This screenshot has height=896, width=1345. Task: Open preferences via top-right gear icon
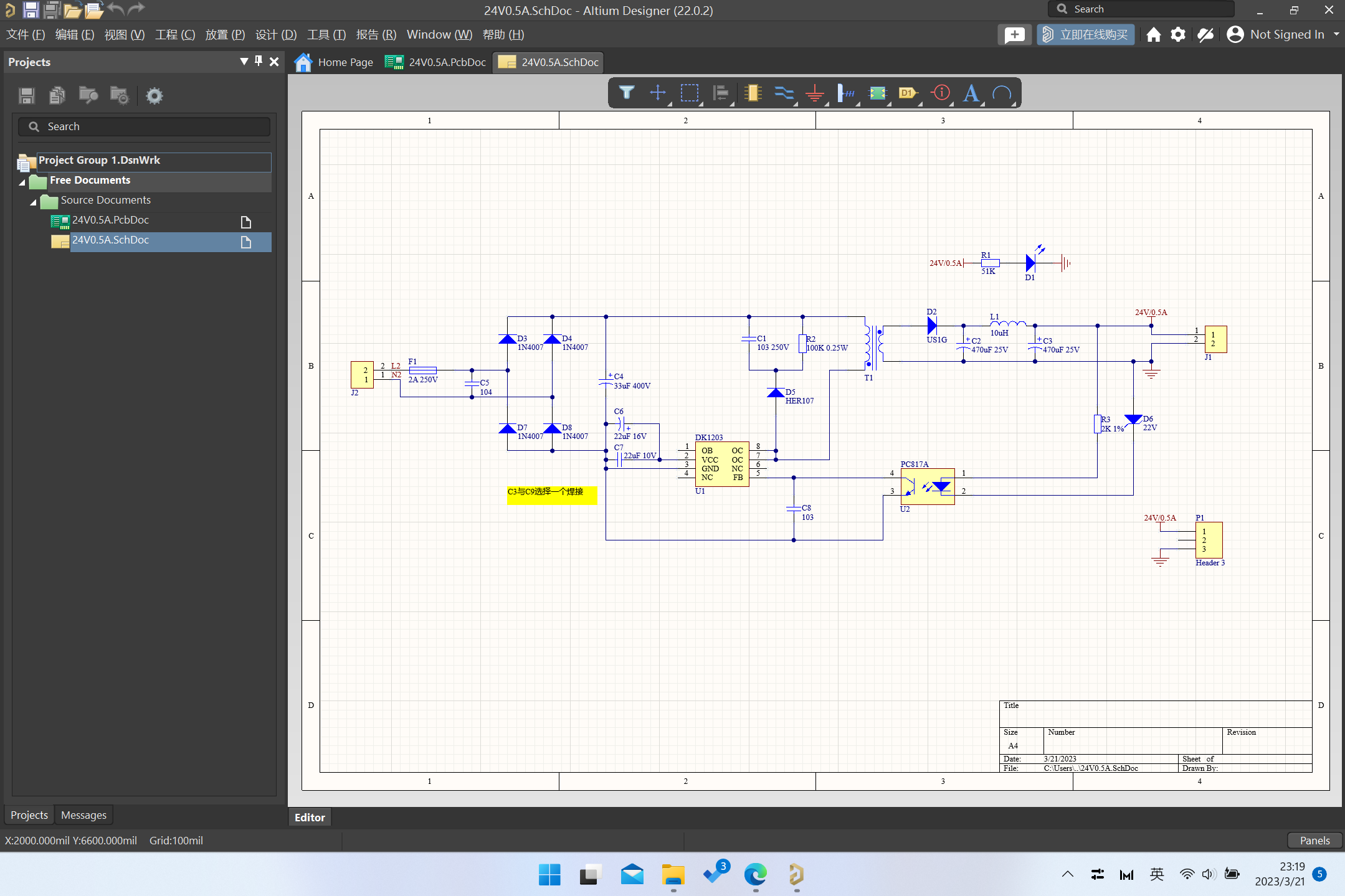1177,35
